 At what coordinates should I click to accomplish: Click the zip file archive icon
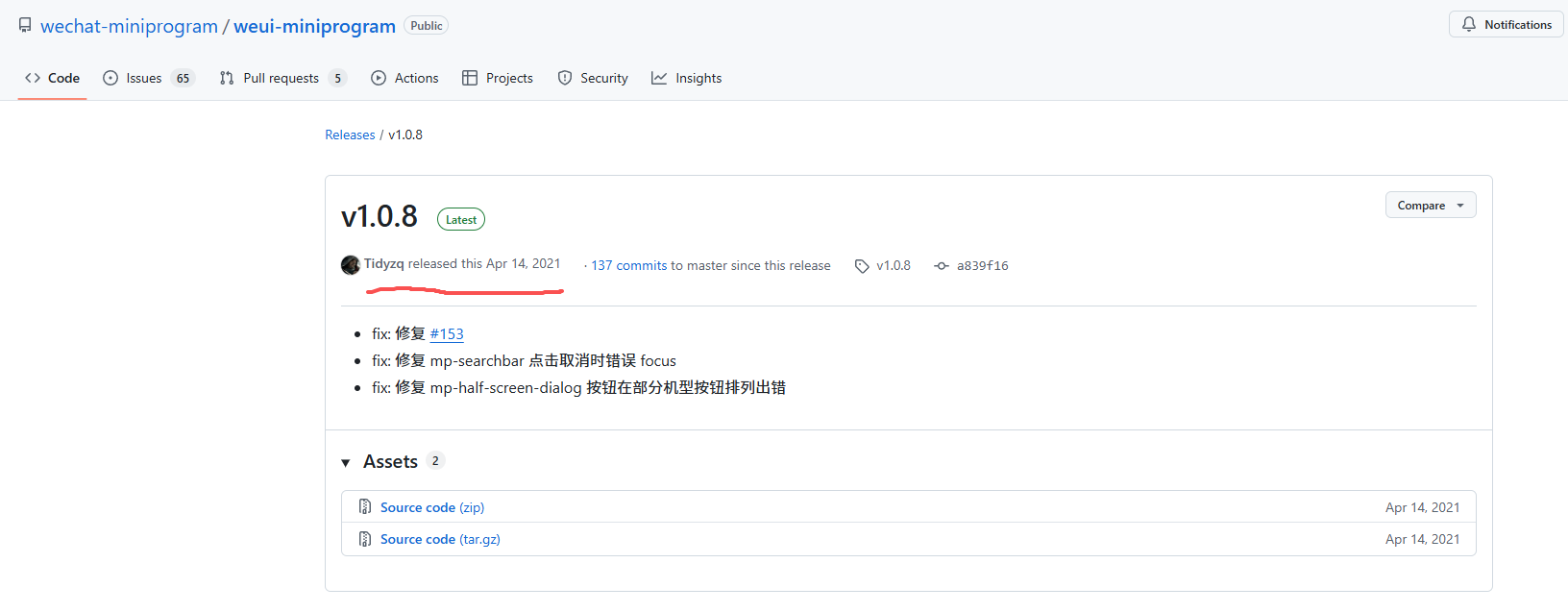[x=365, y=506]
